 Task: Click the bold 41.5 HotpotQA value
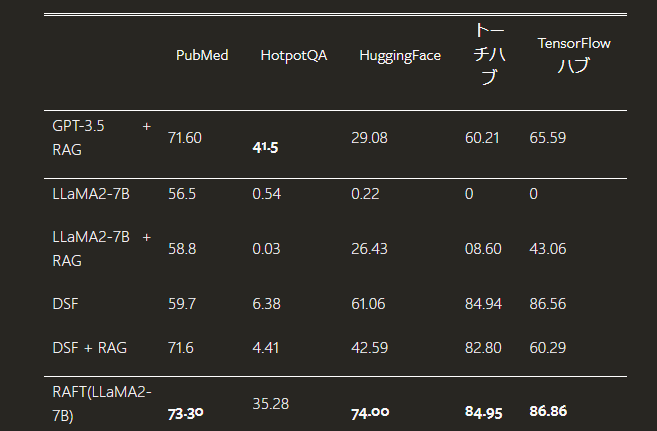tap(265, 148)
